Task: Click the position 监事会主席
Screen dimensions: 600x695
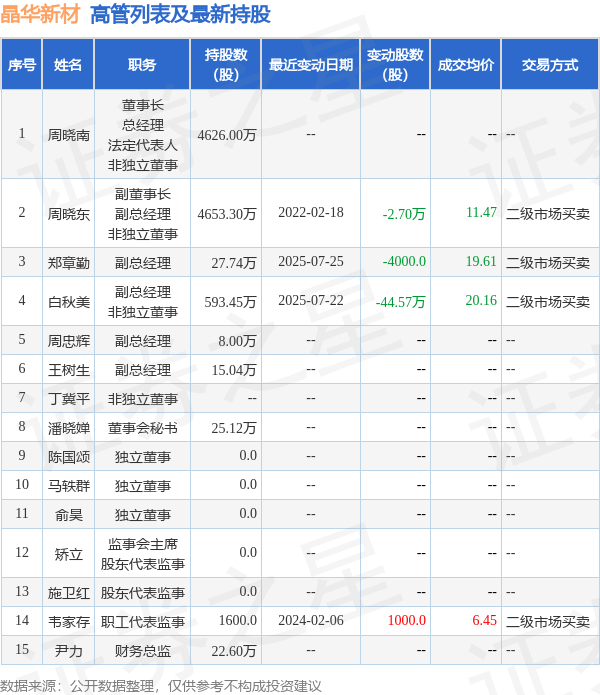Action: point(142,544)
